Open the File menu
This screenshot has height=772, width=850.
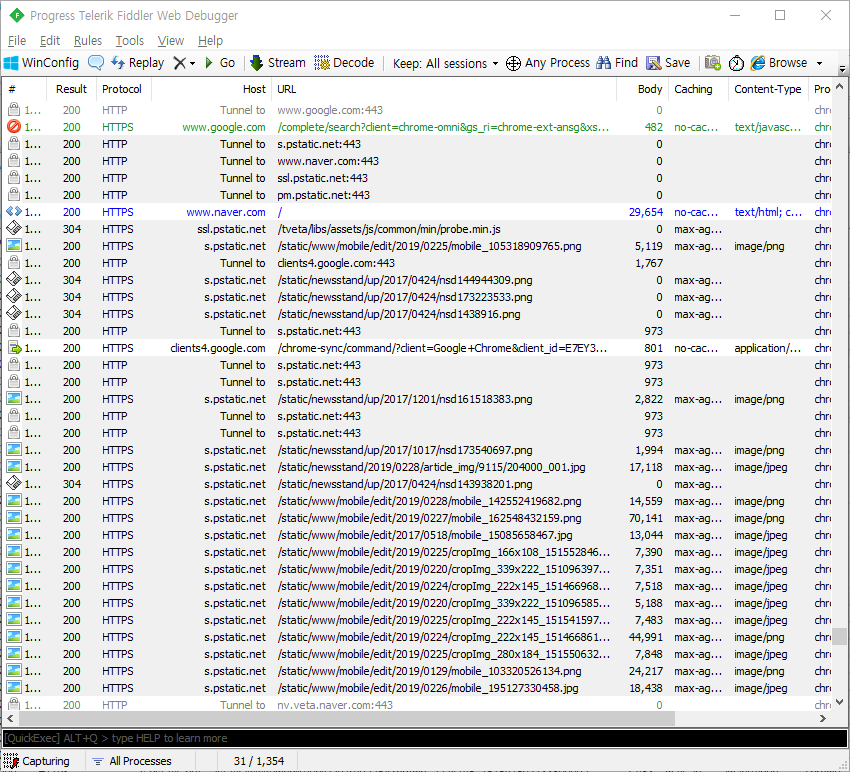pos(17,41)
